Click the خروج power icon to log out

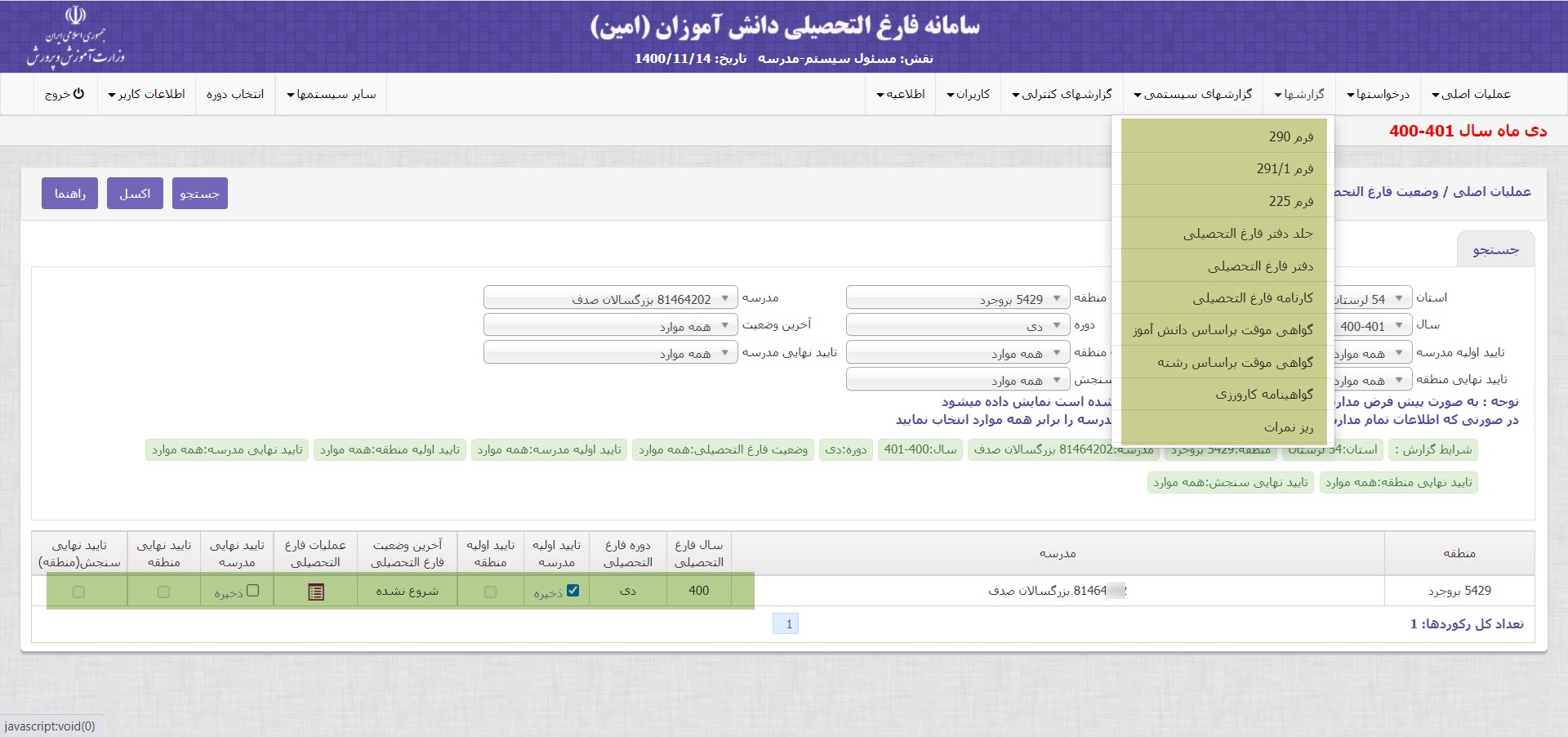click(78, 94)
